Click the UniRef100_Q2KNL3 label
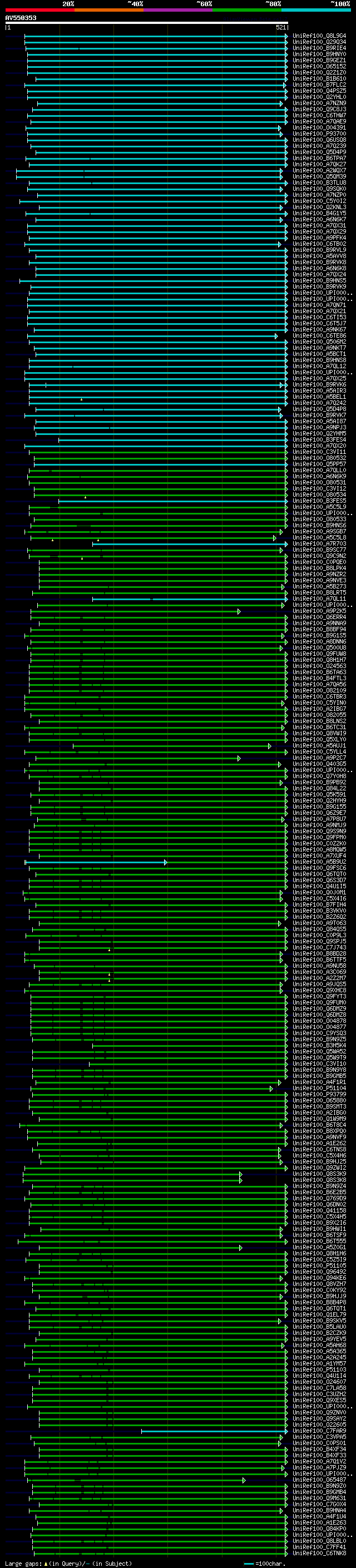 coord(319,207)
